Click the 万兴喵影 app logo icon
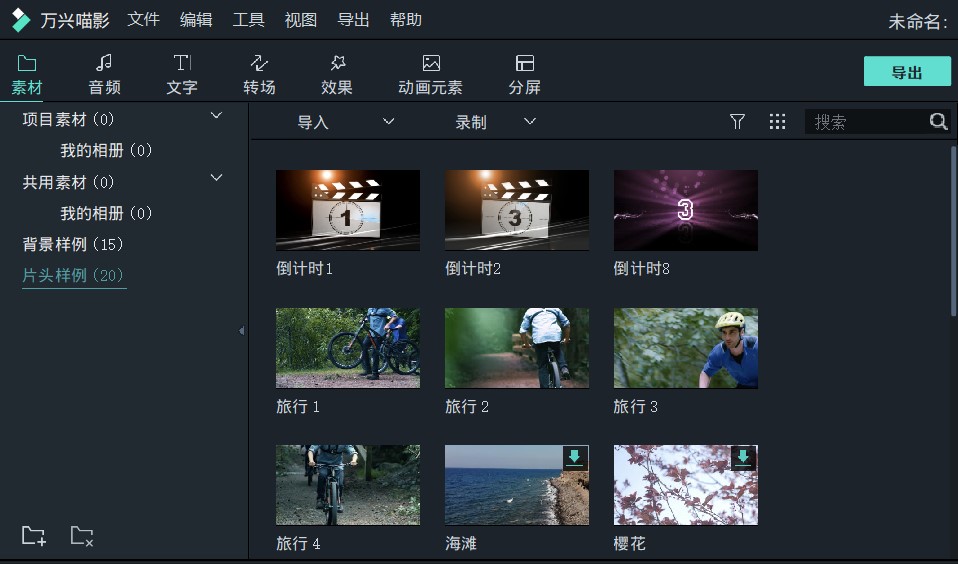Screen dimensions: 958x564 coord(20,20)
